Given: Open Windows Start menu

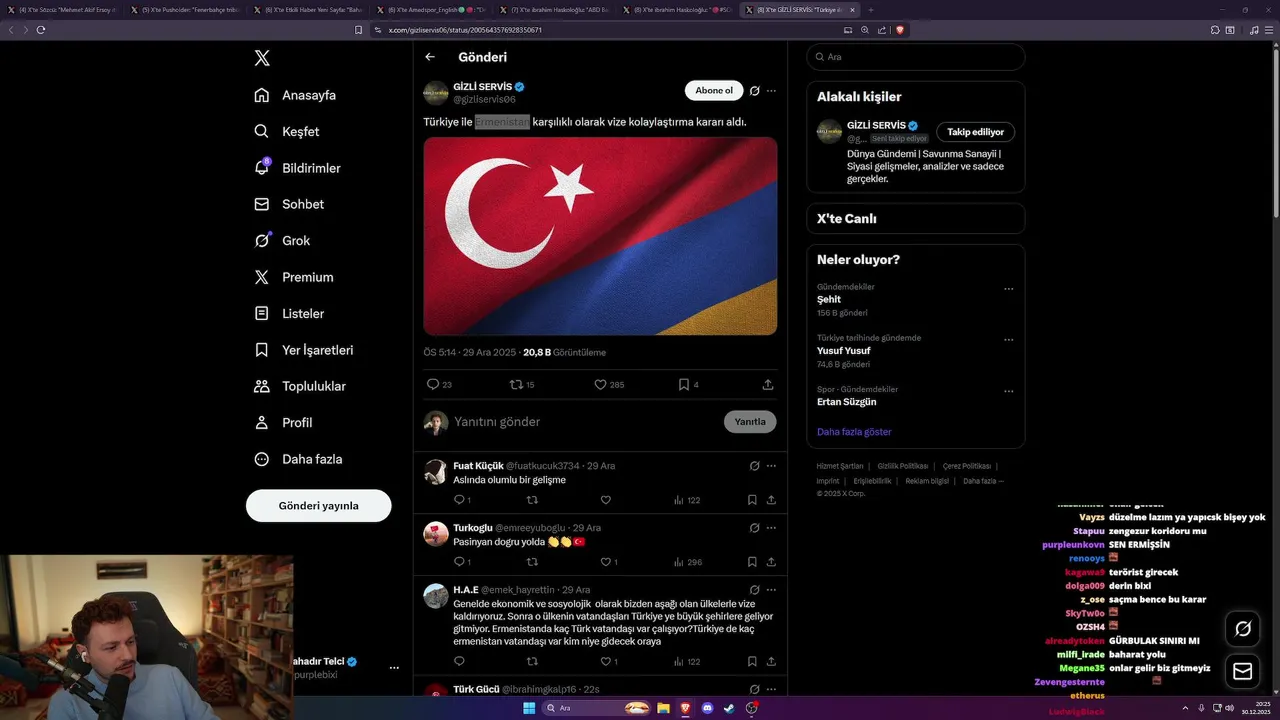Looking at the screenshot, I should coord(529,708).
